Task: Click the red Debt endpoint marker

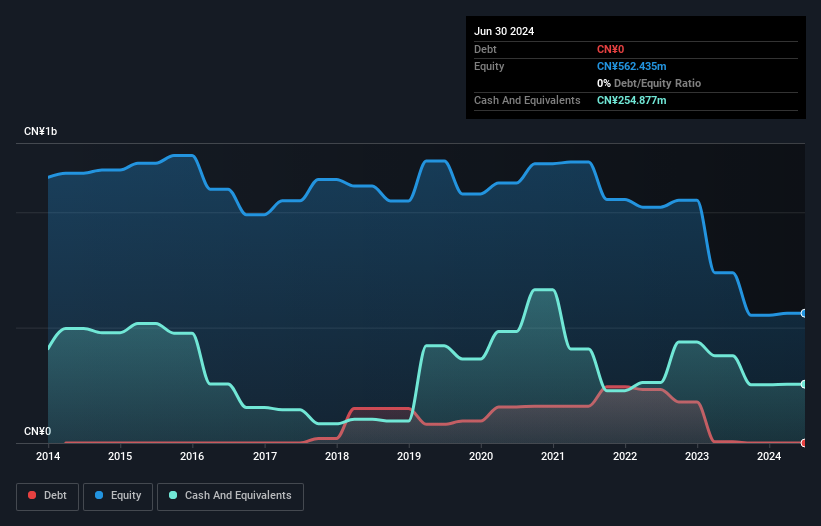Action: 804,443
